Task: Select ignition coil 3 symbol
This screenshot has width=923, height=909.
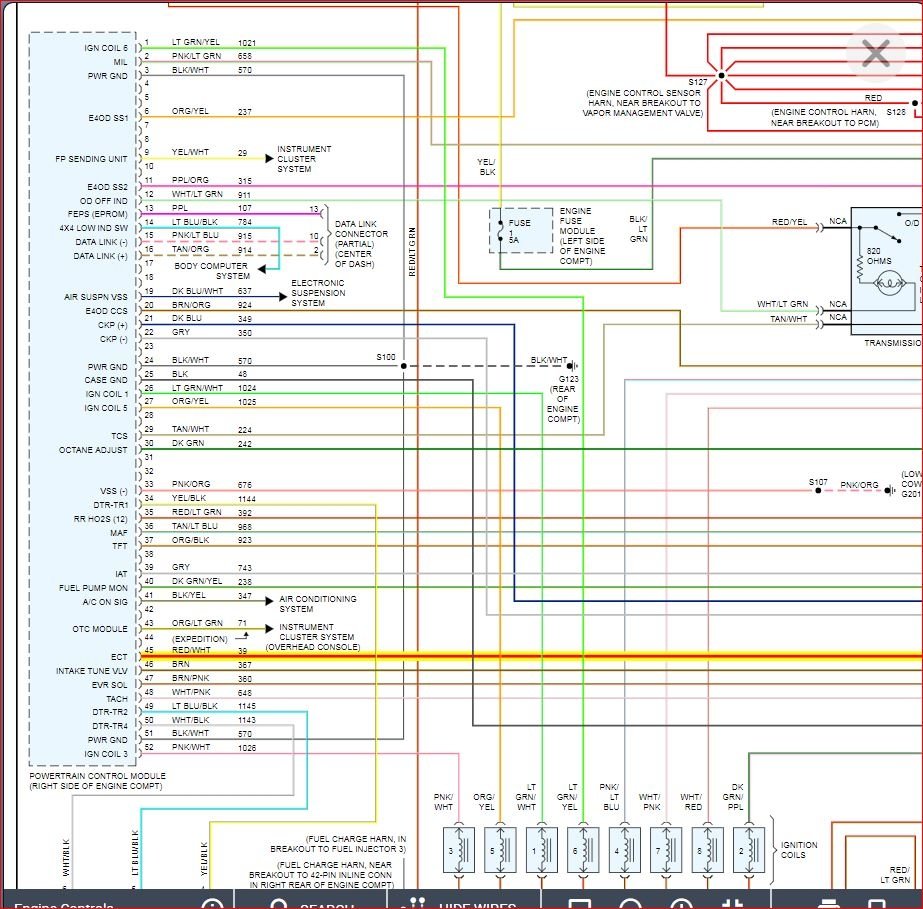Action: tap(459, 850)
